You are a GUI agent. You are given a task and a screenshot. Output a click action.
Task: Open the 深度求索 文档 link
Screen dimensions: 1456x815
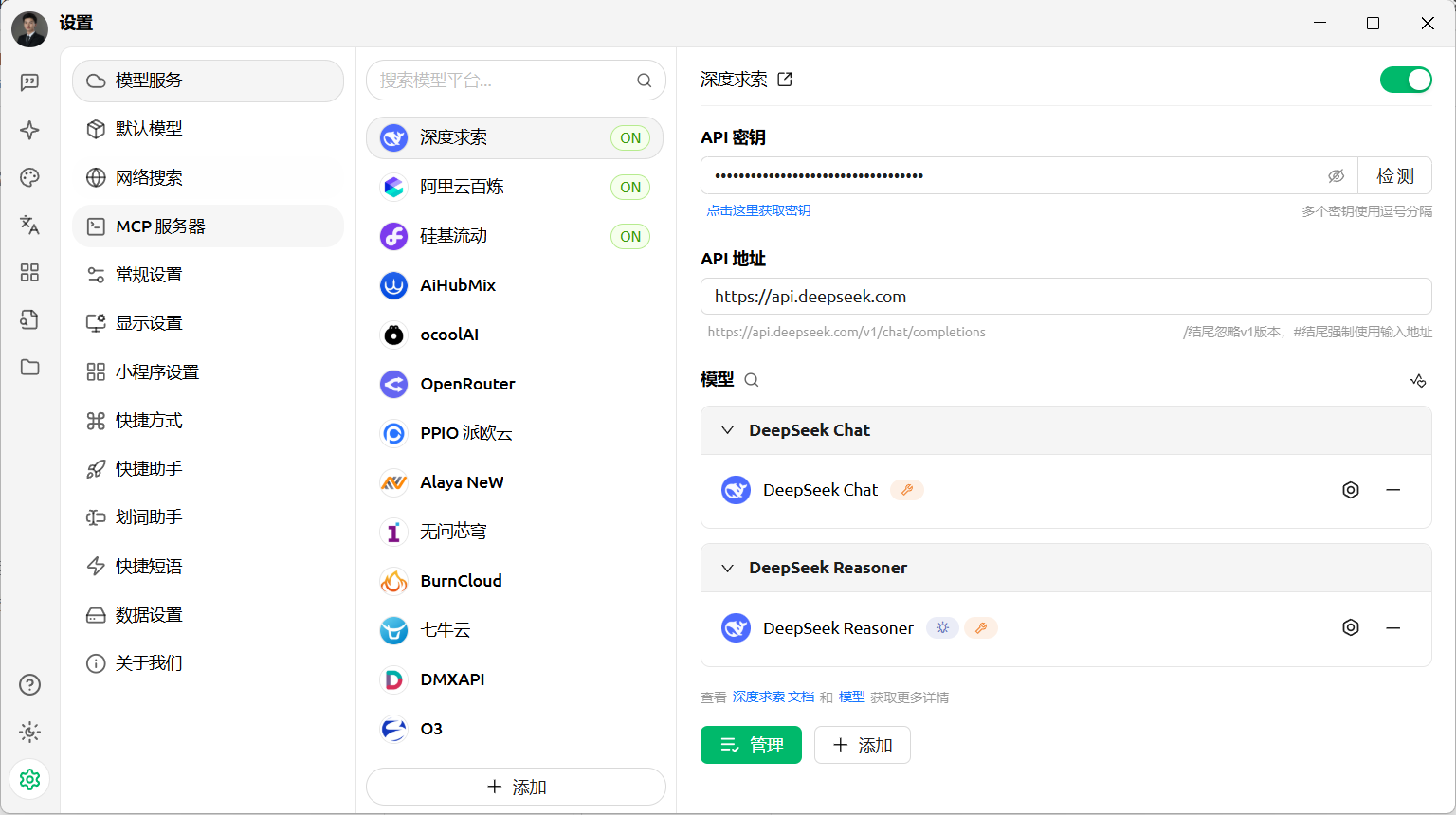773,697
